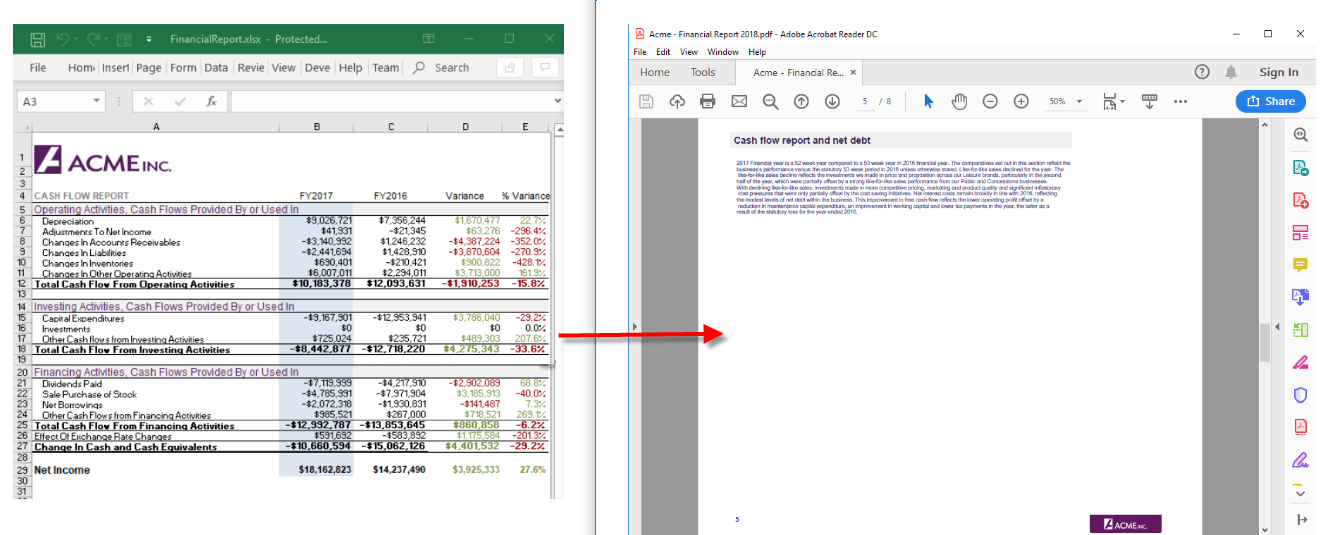Screen dimensions: 1336x535
Task: Open the Undo history dropdown arrow
Action: pos(77,40)
